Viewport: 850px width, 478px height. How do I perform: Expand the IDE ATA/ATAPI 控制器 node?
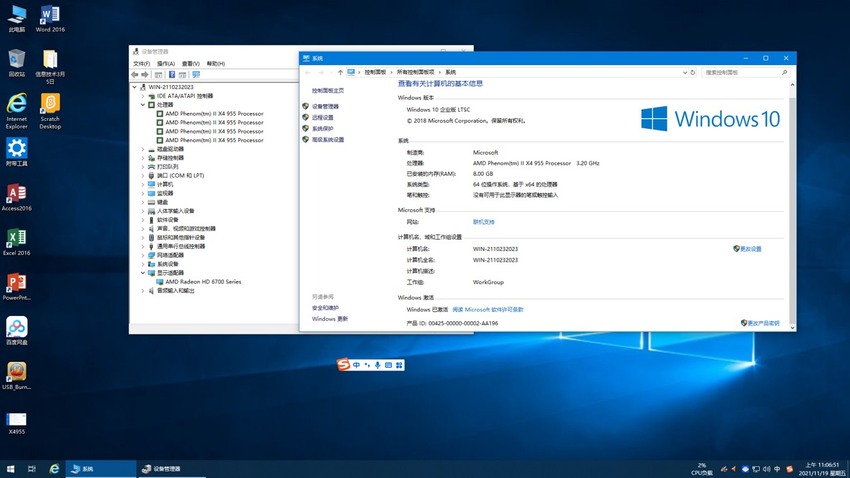coord(143,96)
